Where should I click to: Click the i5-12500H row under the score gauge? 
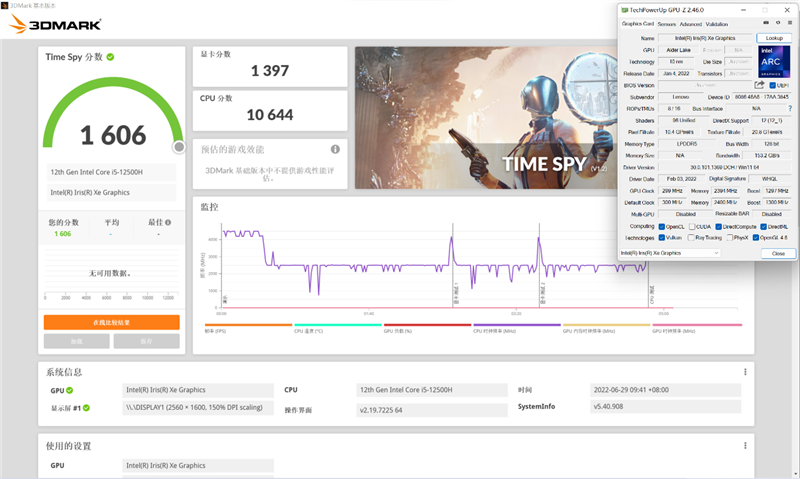111,172
